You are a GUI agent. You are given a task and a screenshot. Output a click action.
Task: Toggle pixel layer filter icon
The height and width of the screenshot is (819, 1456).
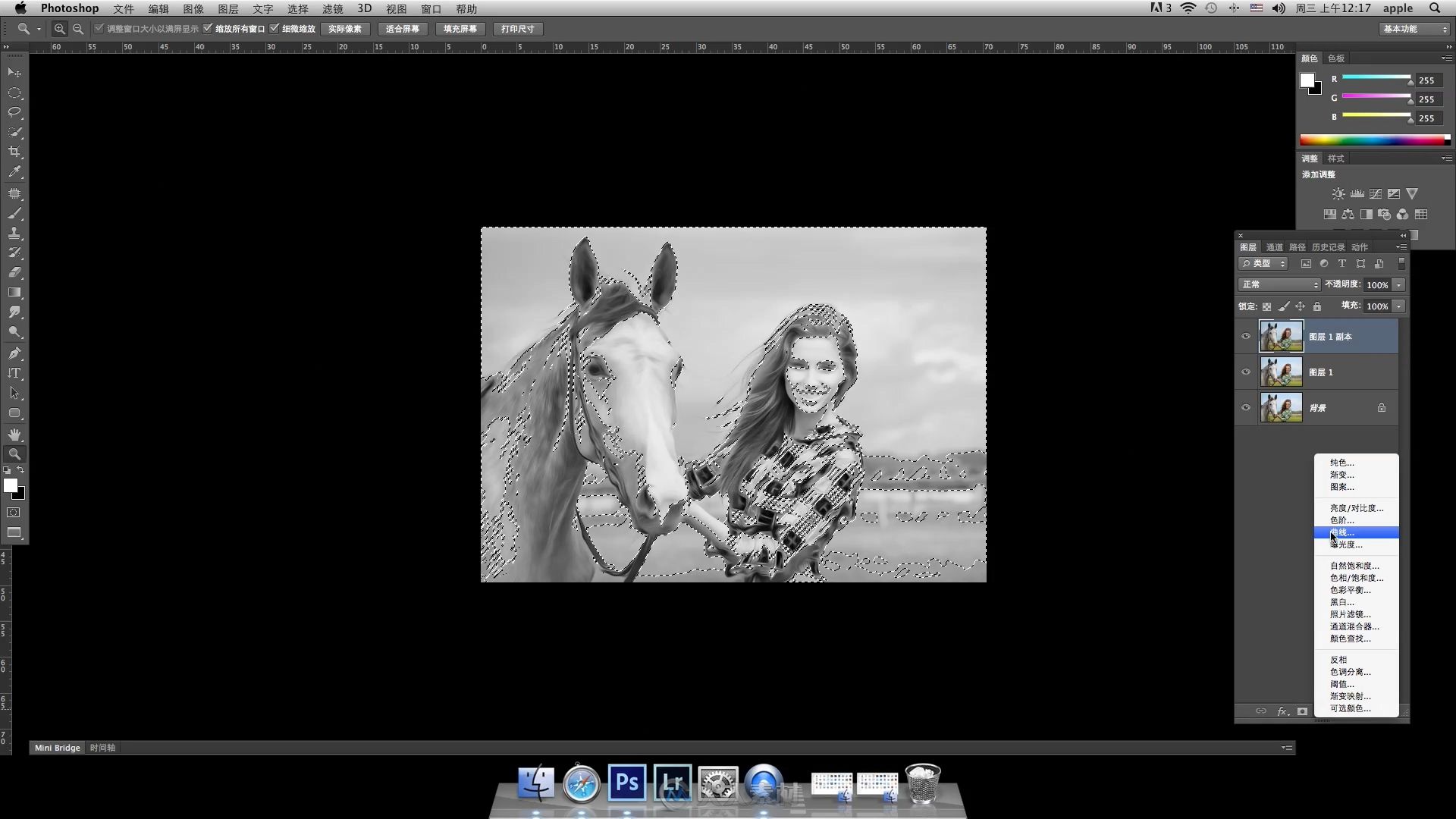coord(1306,264)
